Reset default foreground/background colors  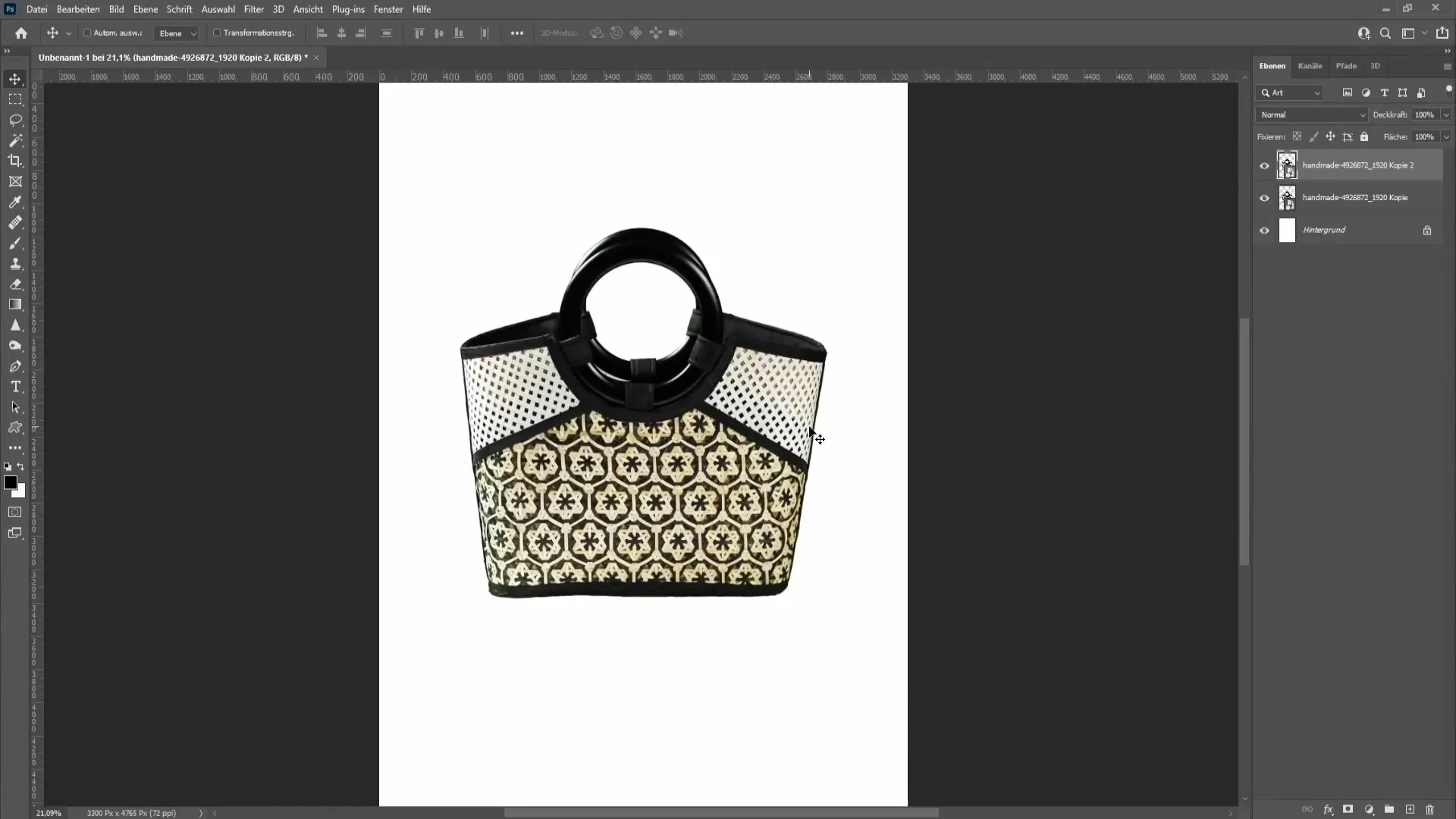coord(8,466)
